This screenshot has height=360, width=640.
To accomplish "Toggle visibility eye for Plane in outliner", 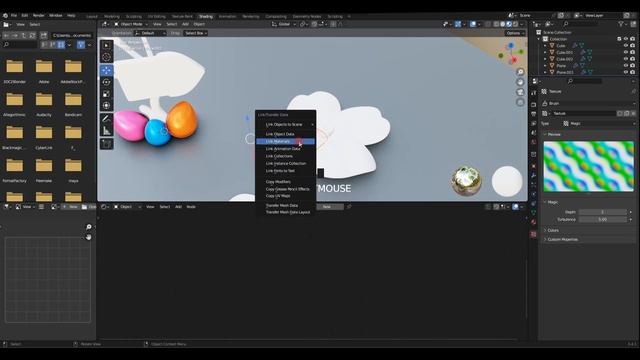I will [626, 65].
